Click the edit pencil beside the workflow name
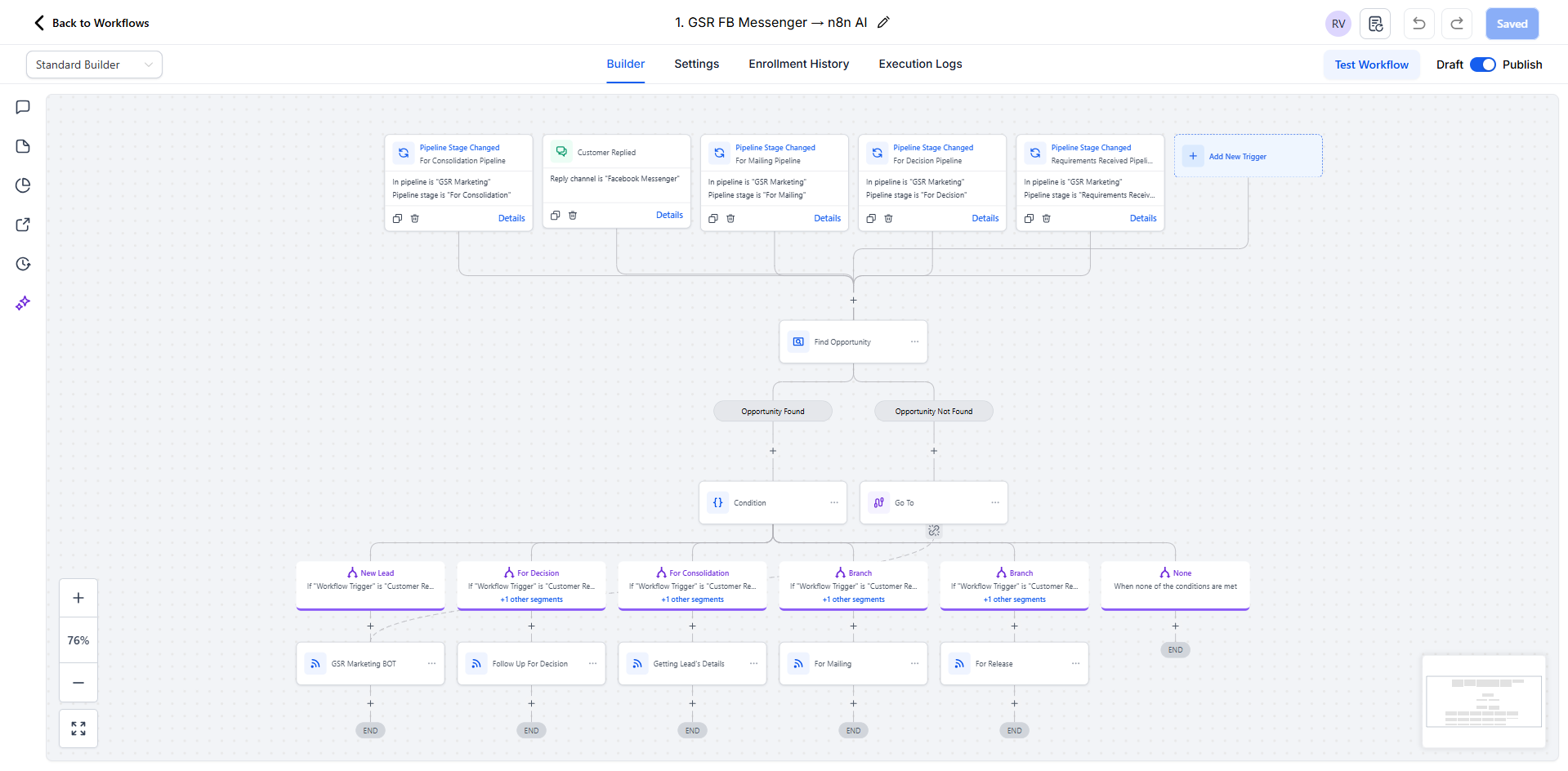Viewport: 1568px width, 771px height. [x=883, y=23]
